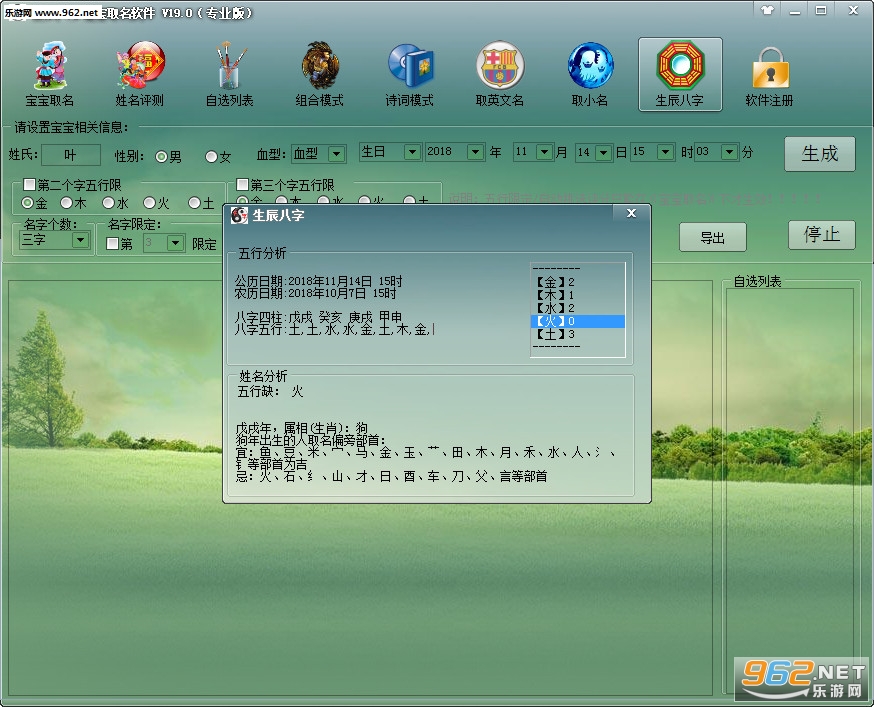Open the 姓名评测 name evaluation icon
Screen dimensions: 874x707
point(139,74)
